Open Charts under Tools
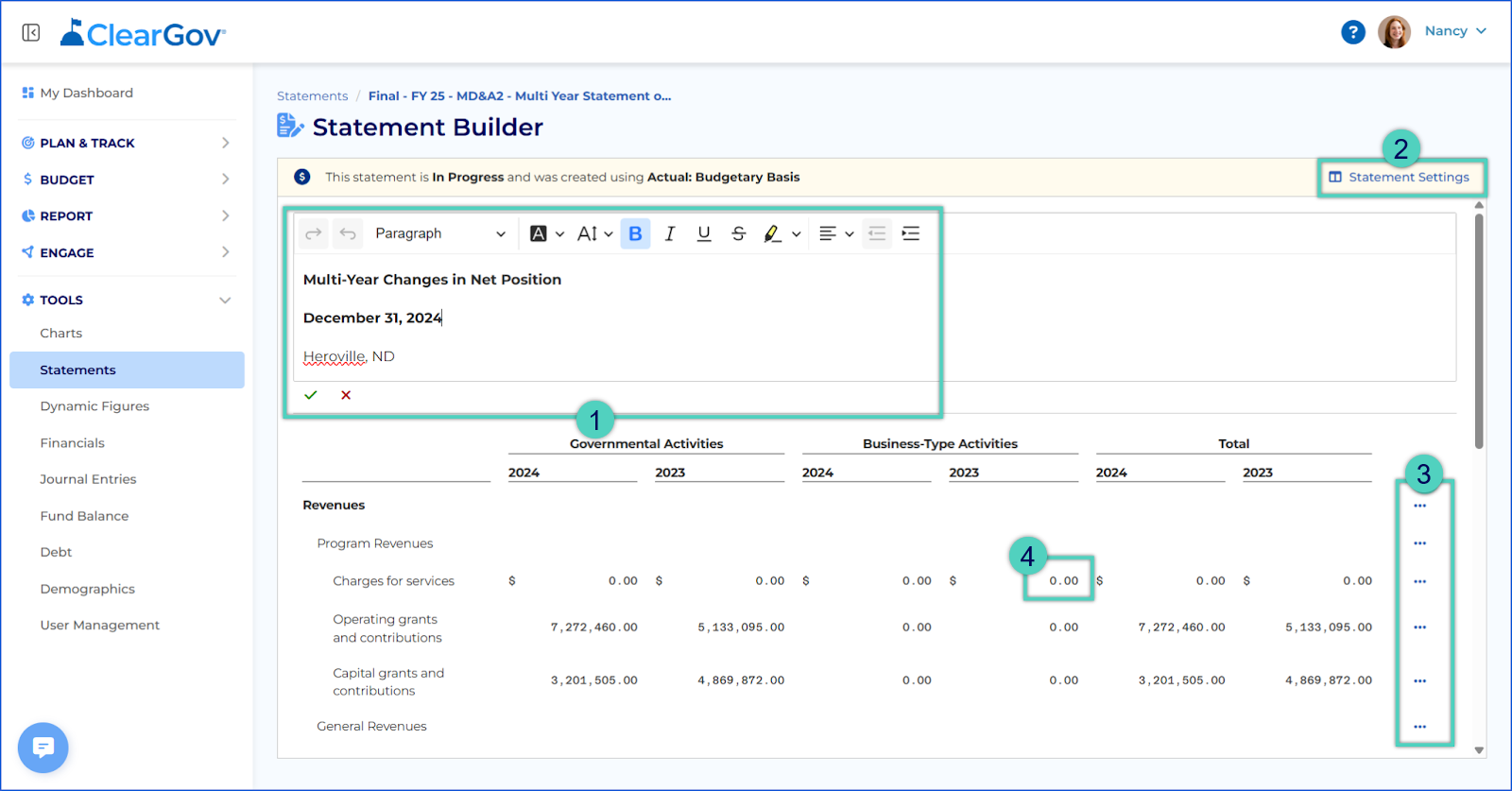The width and height of the screenshot is (1512, 791). pos(61,333)
